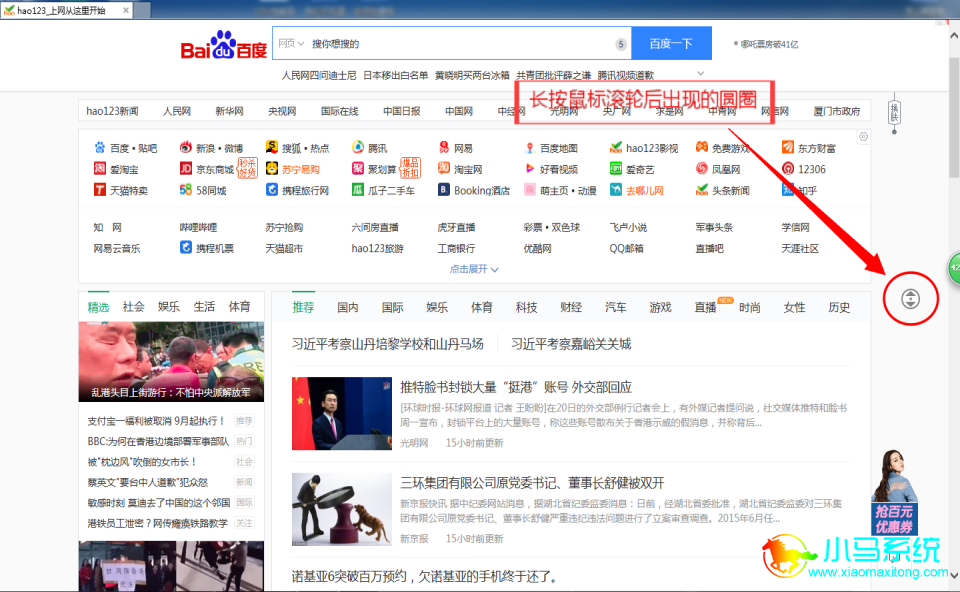The height and width of the screenshot is (592, 960).
Task: Click the 去哪儿网 camel icon
Action: coord(616,190)
